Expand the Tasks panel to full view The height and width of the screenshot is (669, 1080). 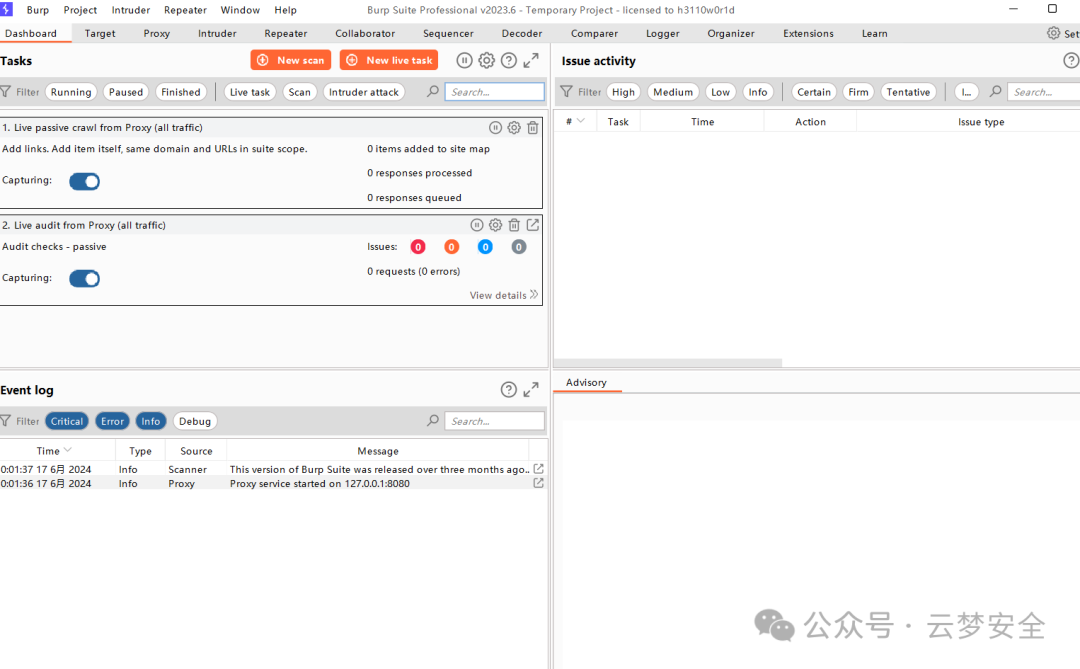point(530,61)
